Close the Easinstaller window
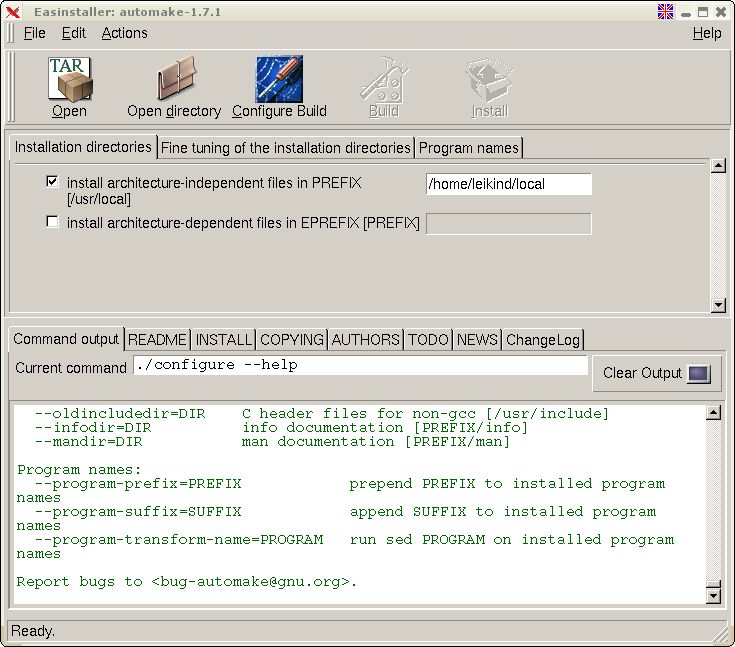The width and height of the screenshot is (735, 647). [x=721, y=12]
